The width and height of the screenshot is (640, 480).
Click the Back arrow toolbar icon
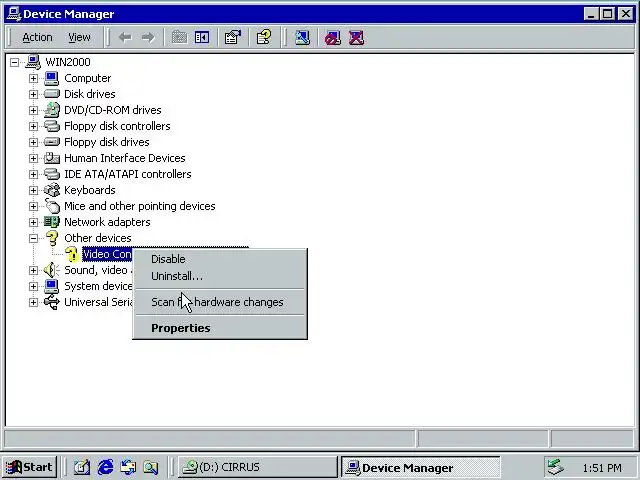click(x=125, y=38)
